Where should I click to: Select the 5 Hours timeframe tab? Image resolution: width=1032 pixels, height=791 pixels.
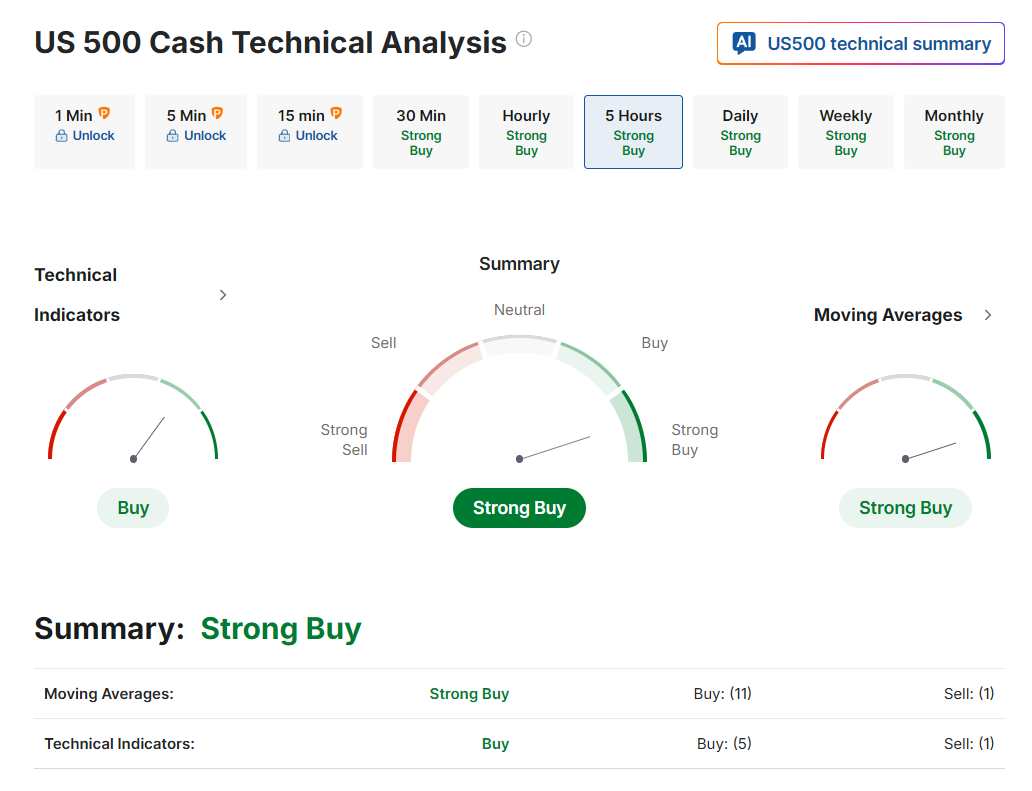click(x=633, y=132)
